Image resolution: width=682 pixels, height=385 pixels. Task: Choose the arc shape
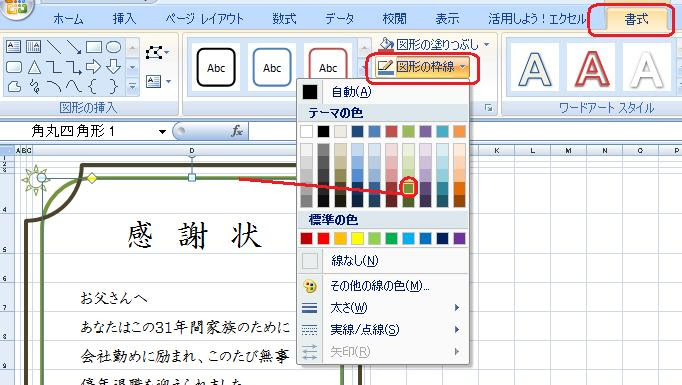(53, 87)
